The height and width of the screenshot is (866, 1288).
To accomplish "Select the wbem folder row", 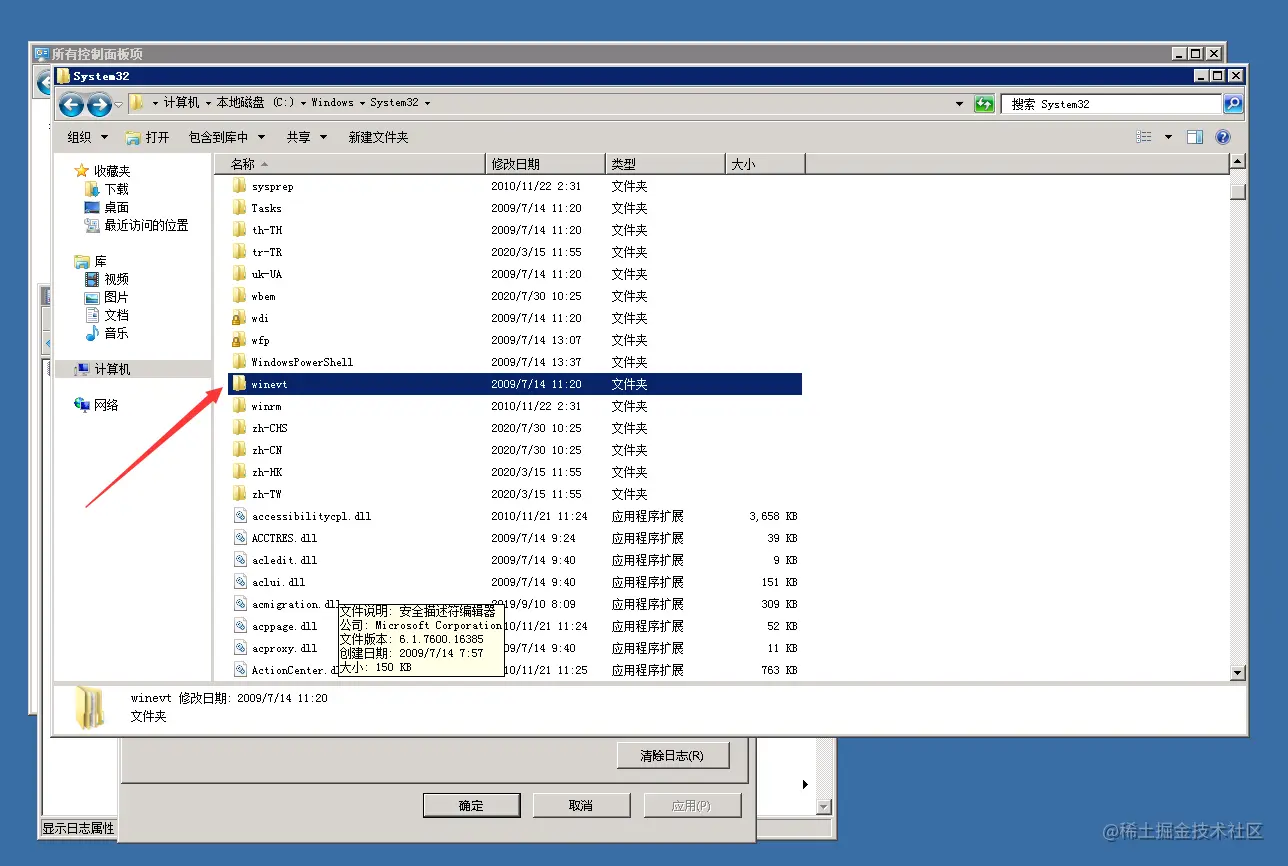I will 515,296.
